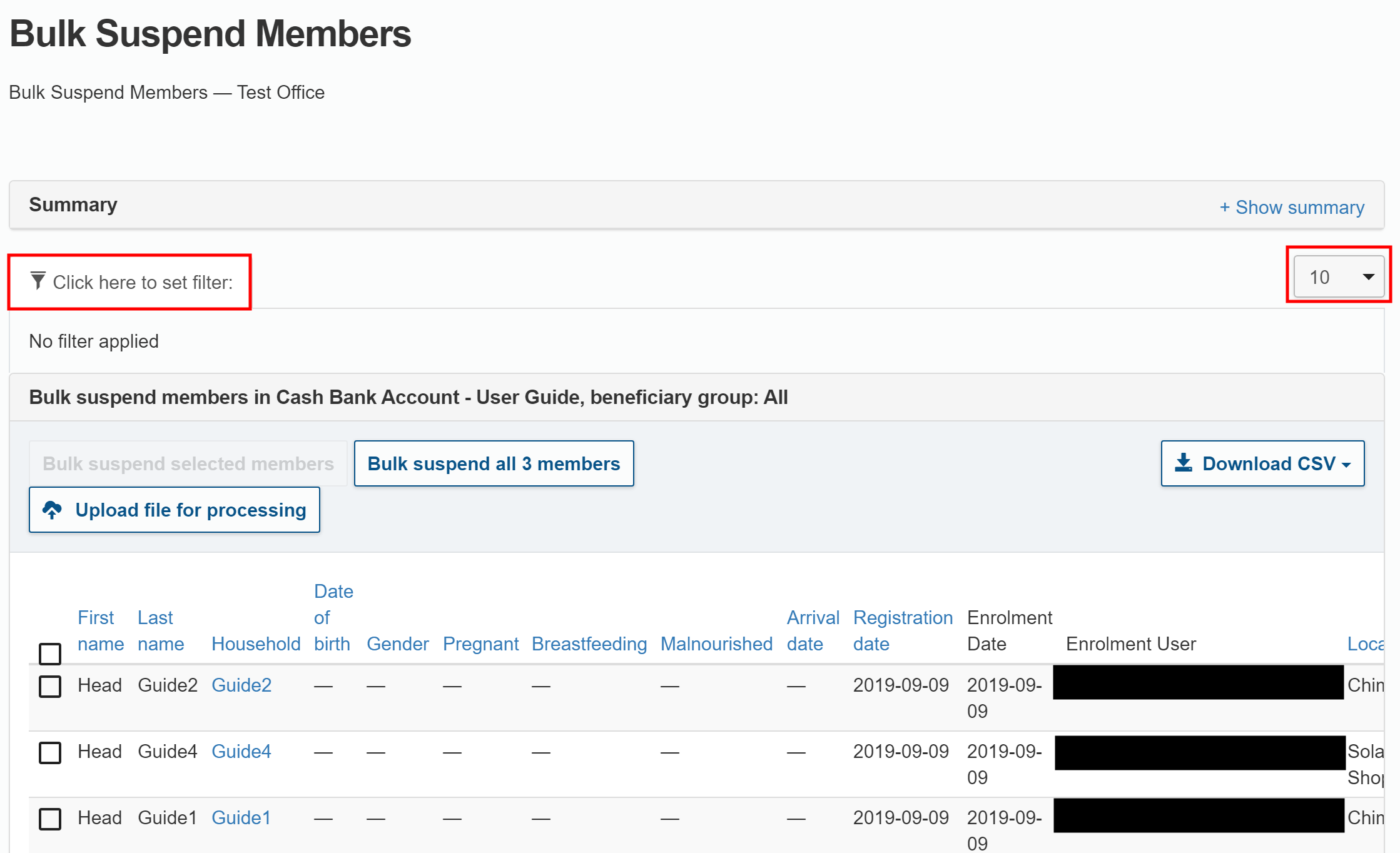This screenshot has height=853, width=1400.
Task: Open the Guide1 household link
Action: coord(241,817)
